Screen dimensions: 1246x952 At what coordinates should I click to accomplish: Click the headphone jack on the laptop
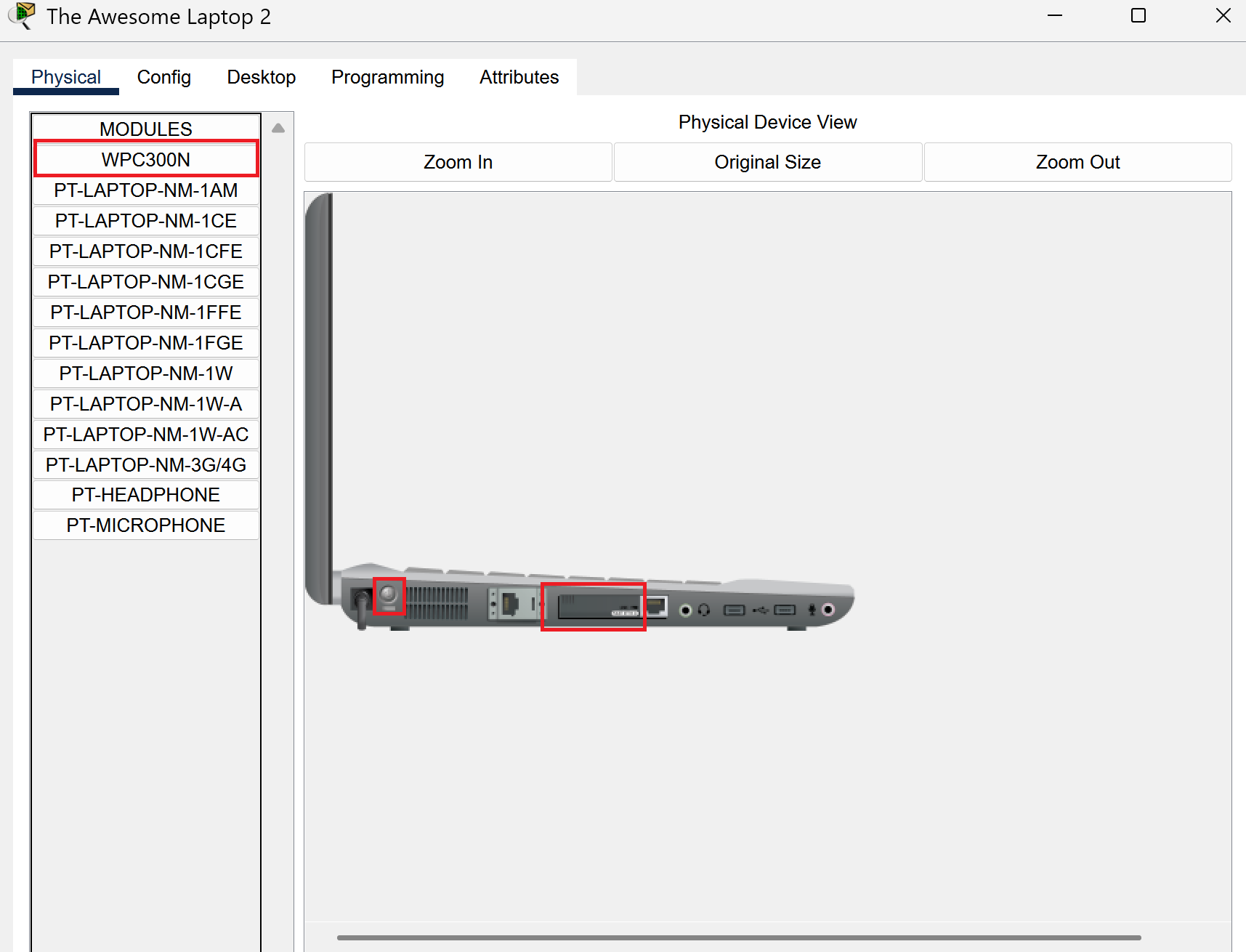tap(685, 610)
